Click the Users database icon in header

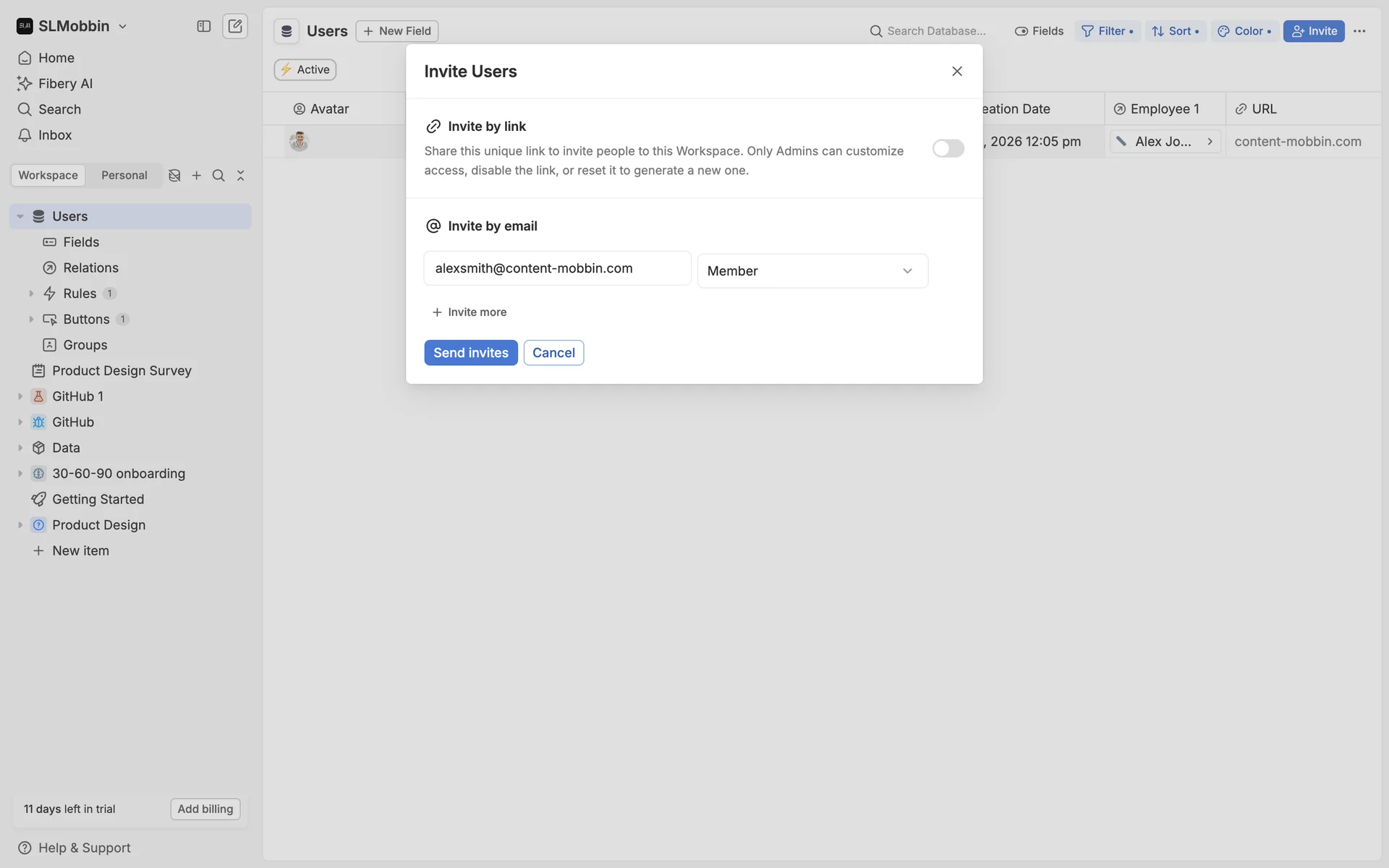[286, 31]
